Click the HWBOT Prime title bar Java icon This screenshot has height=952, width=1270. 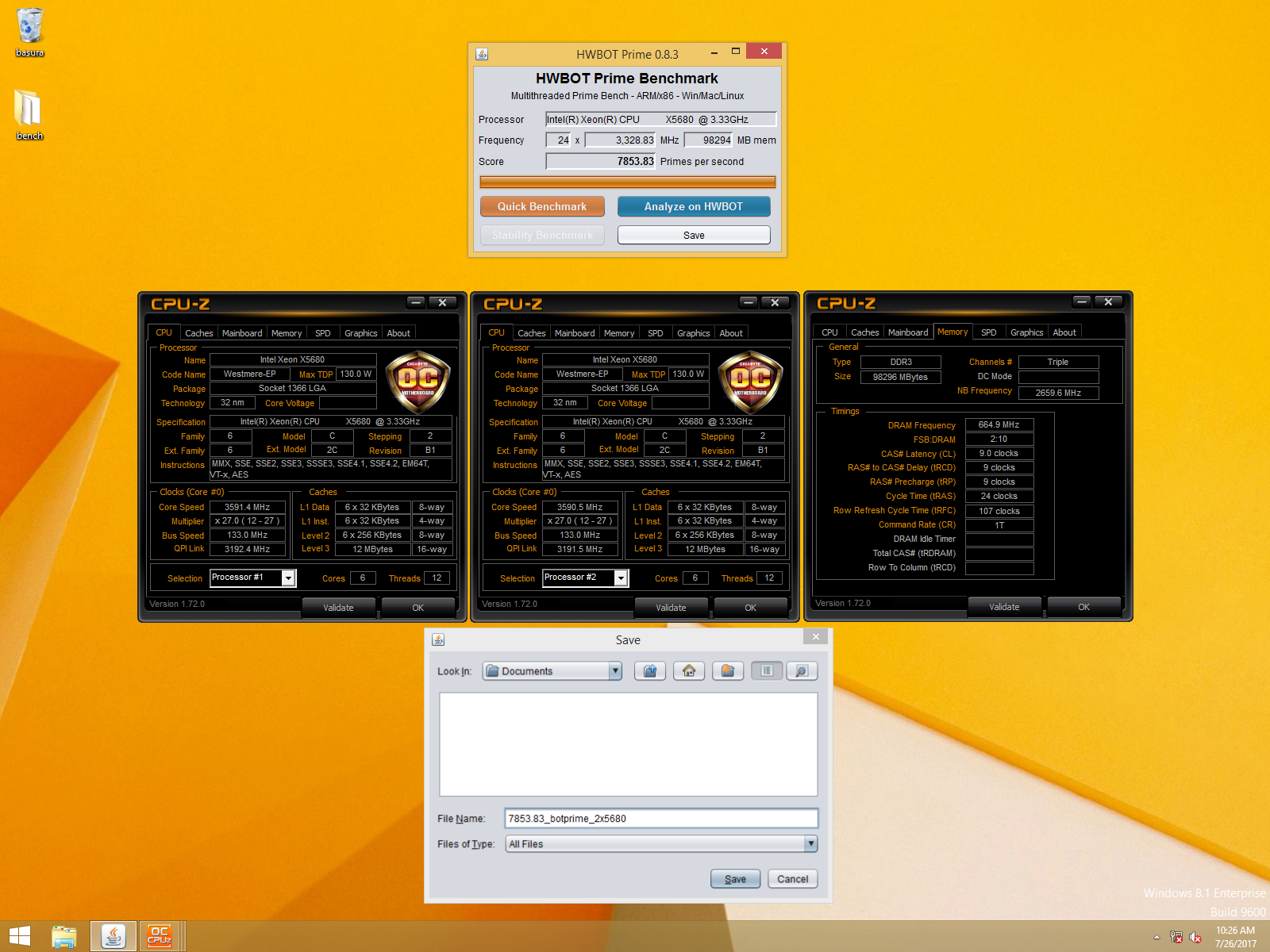point(482,54)
